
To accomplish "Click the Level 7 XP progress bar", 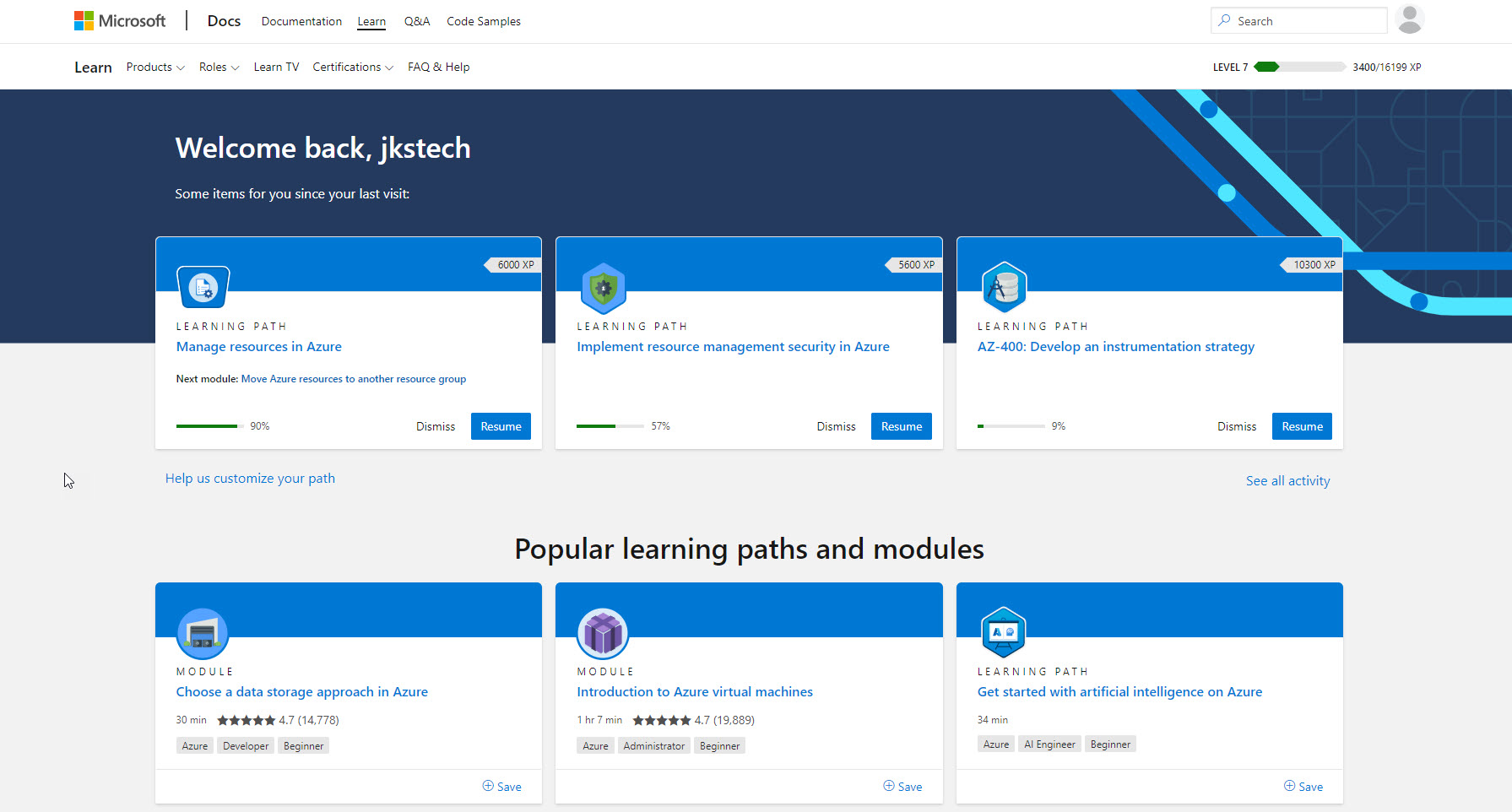I will click(x=1299, y=66).
